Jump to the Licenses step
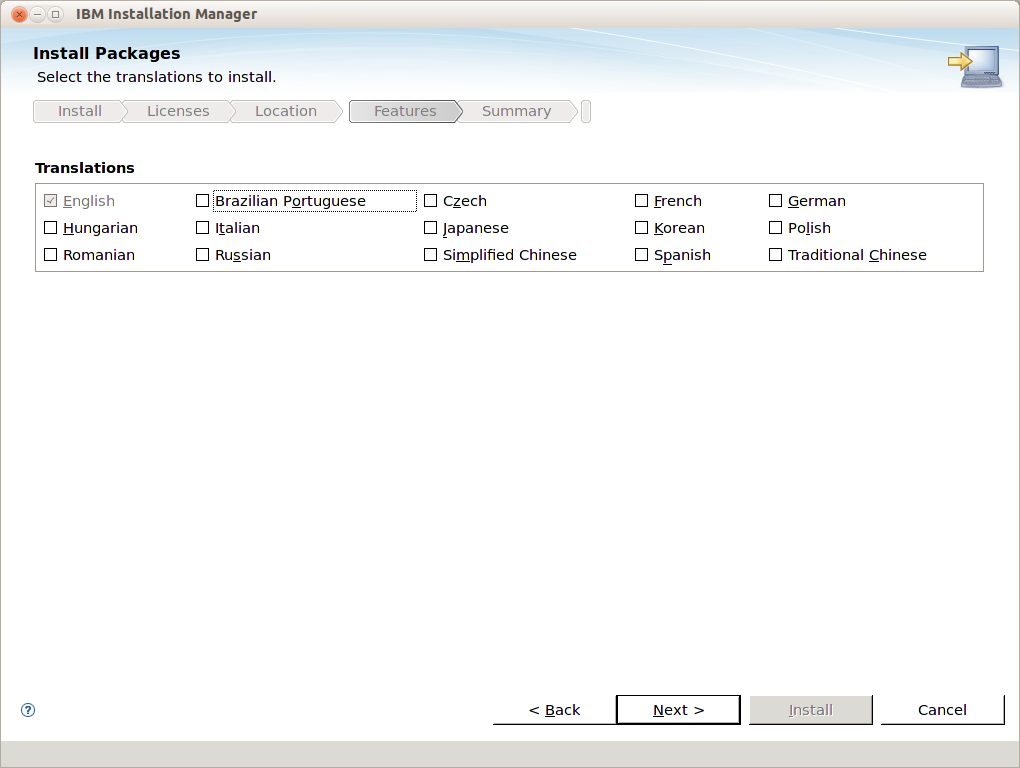The image size is (1020, 768). (178, 111)
